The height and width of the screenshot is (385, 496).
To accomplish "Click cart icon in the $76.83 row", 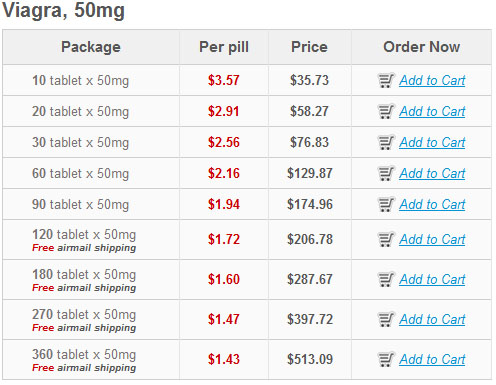I will tap(386, 142).
